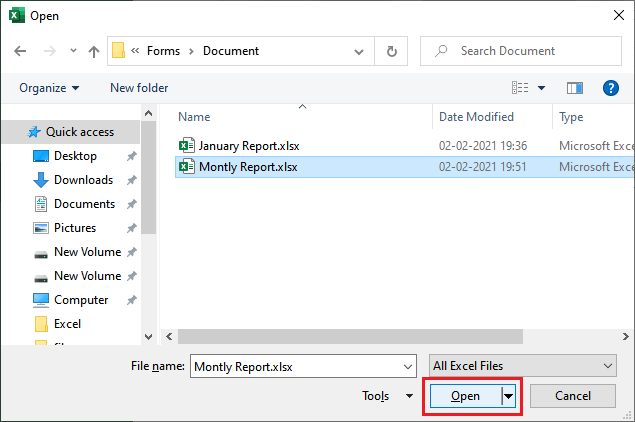Click the Refresh button in address bar
Viewport: 635px width, 422px height.
(392, 51)
